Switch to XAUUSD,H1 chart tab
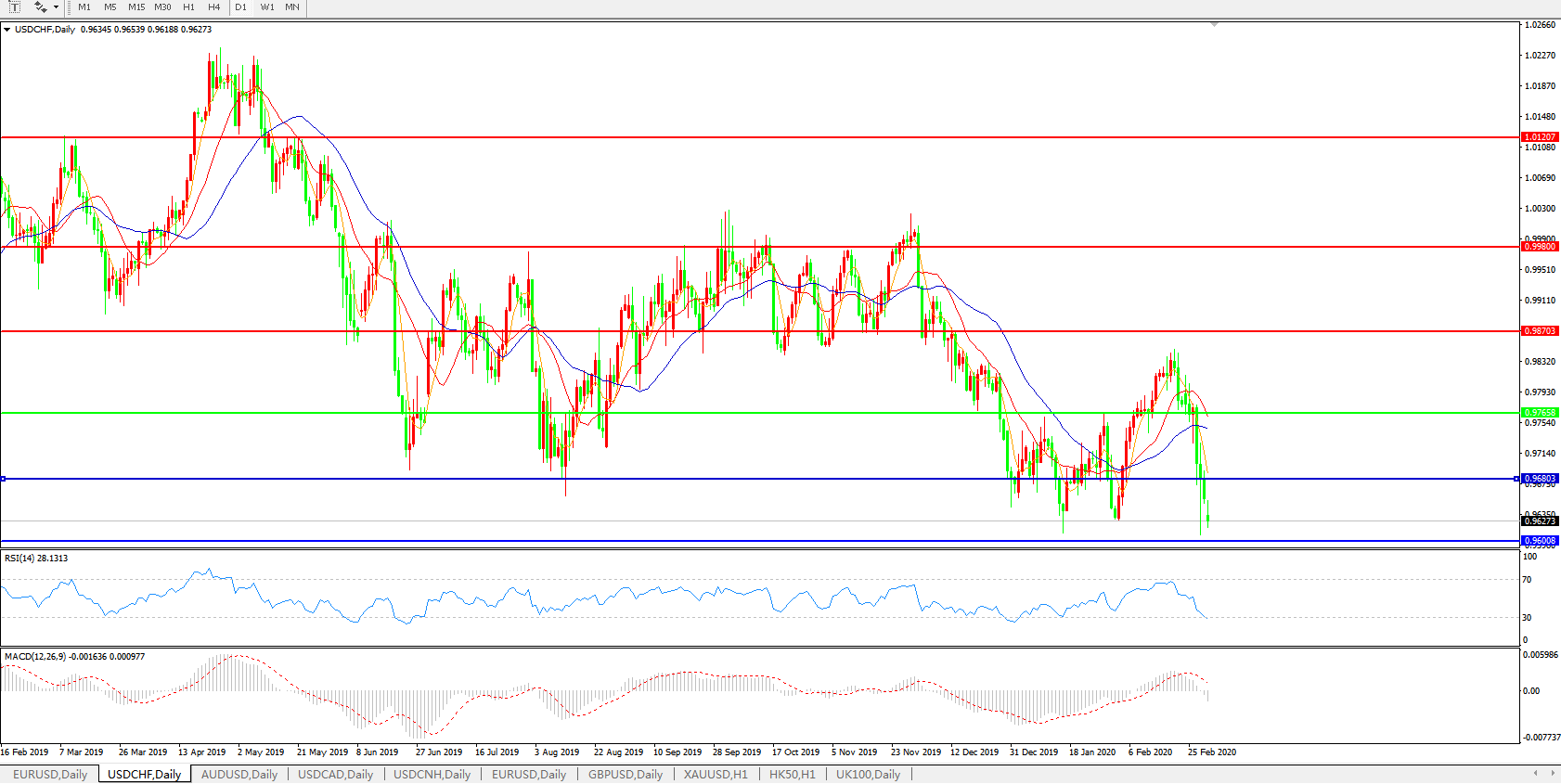 pos(716,774)
